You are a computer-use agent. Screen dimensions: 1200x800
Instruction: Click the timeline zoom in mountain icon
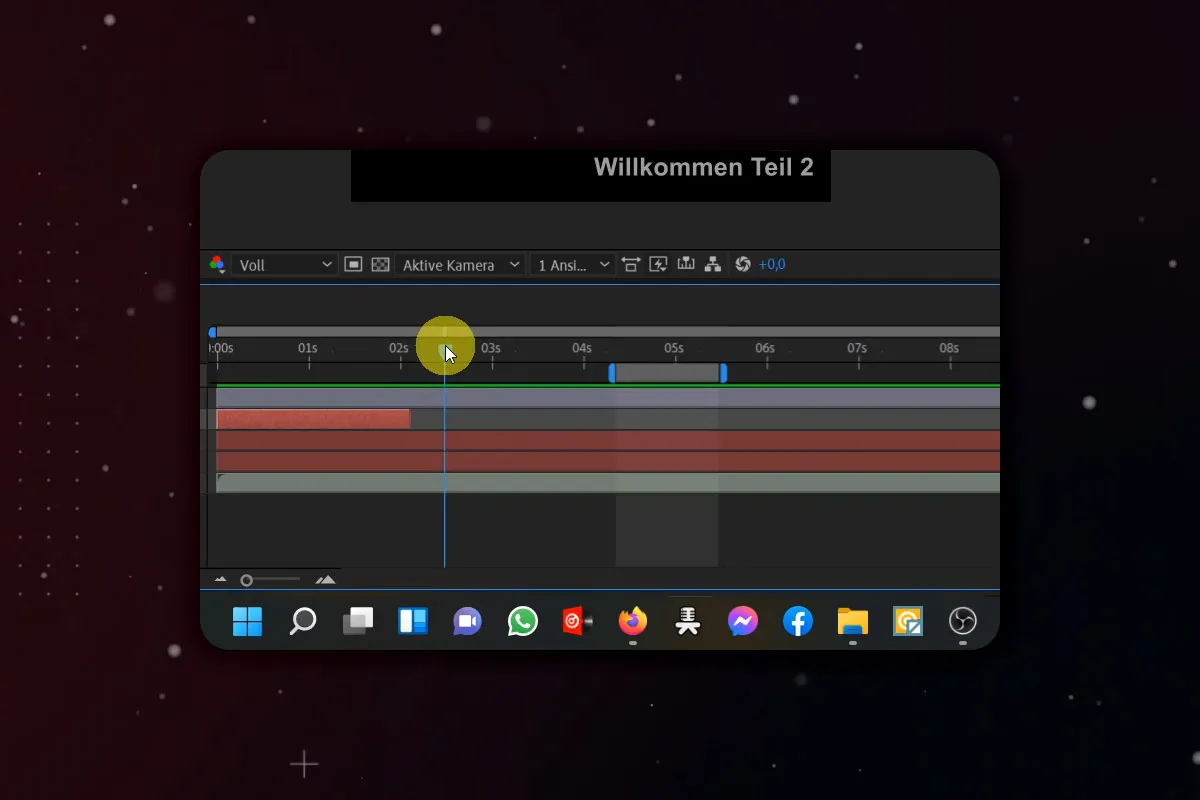(x=325, y=580)
